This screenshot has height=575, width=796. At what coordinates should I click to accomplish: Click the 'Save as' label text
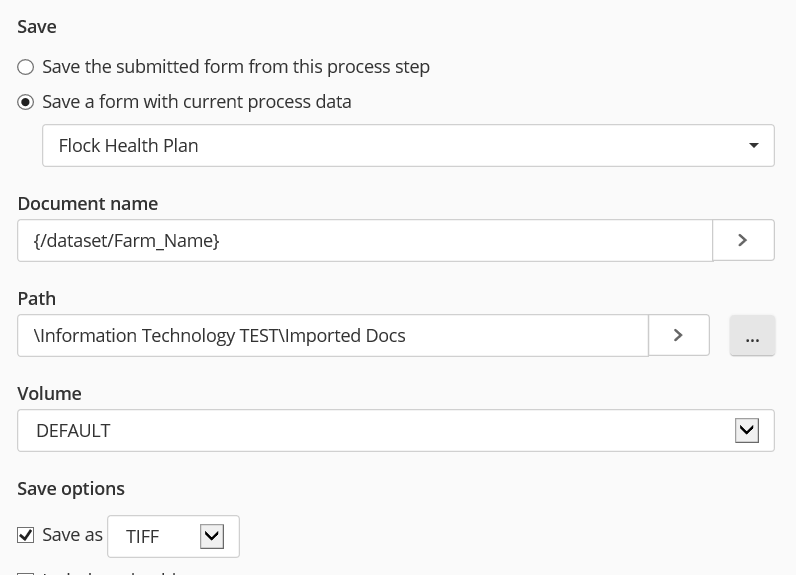point(72,535)
